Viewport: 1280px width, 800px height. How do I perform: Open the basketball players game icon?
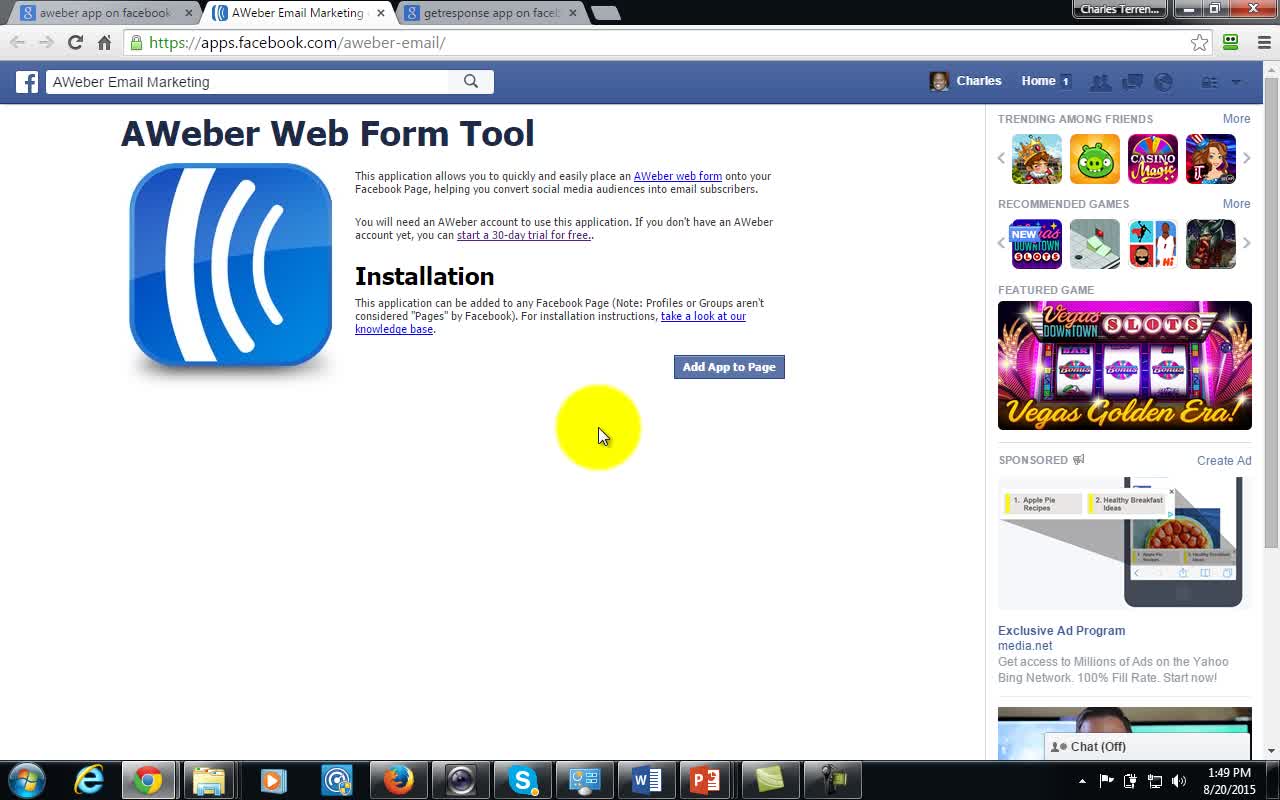coord(1153,244)
